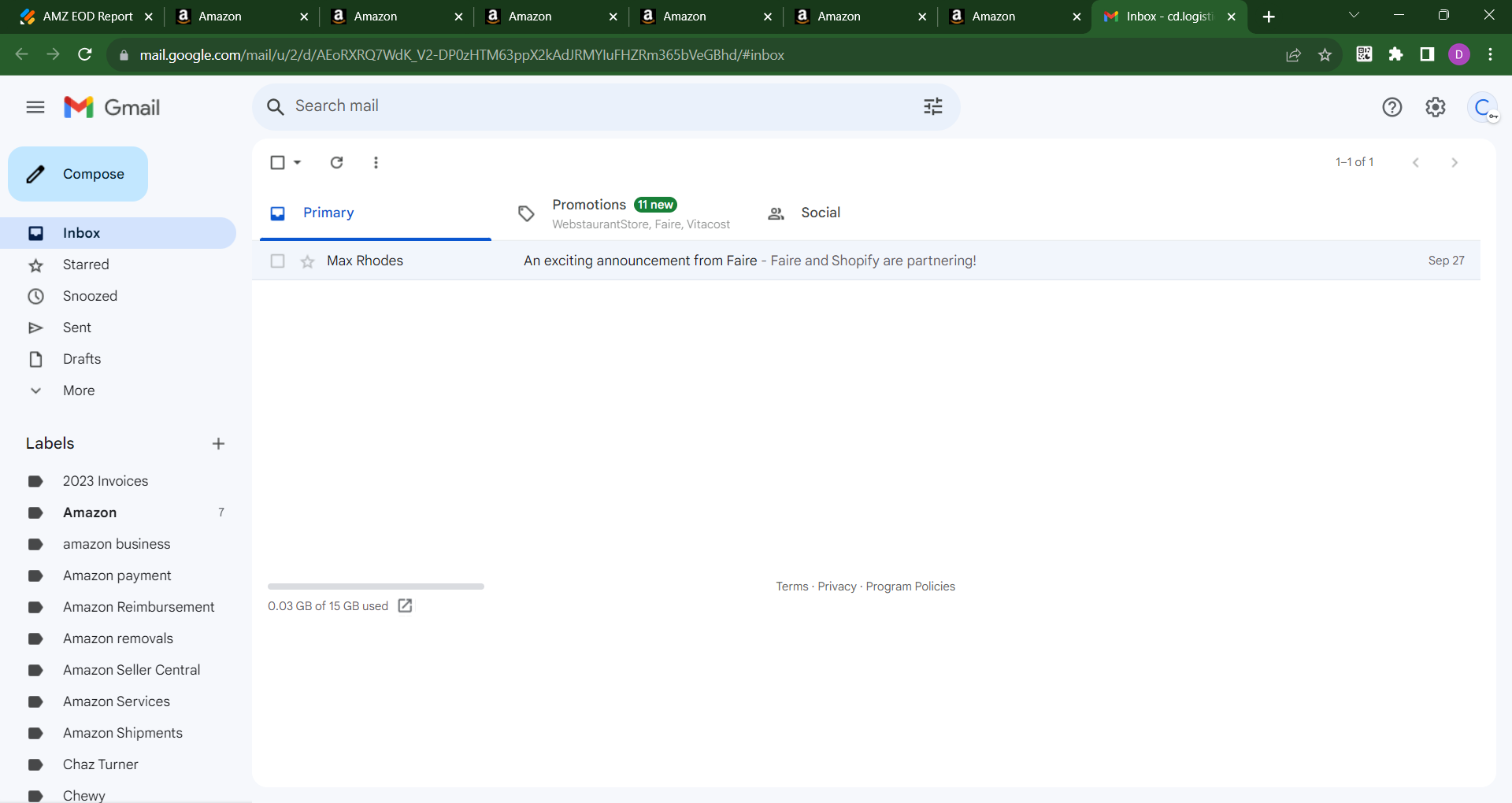Open Amazon payment label

point(118,575)
